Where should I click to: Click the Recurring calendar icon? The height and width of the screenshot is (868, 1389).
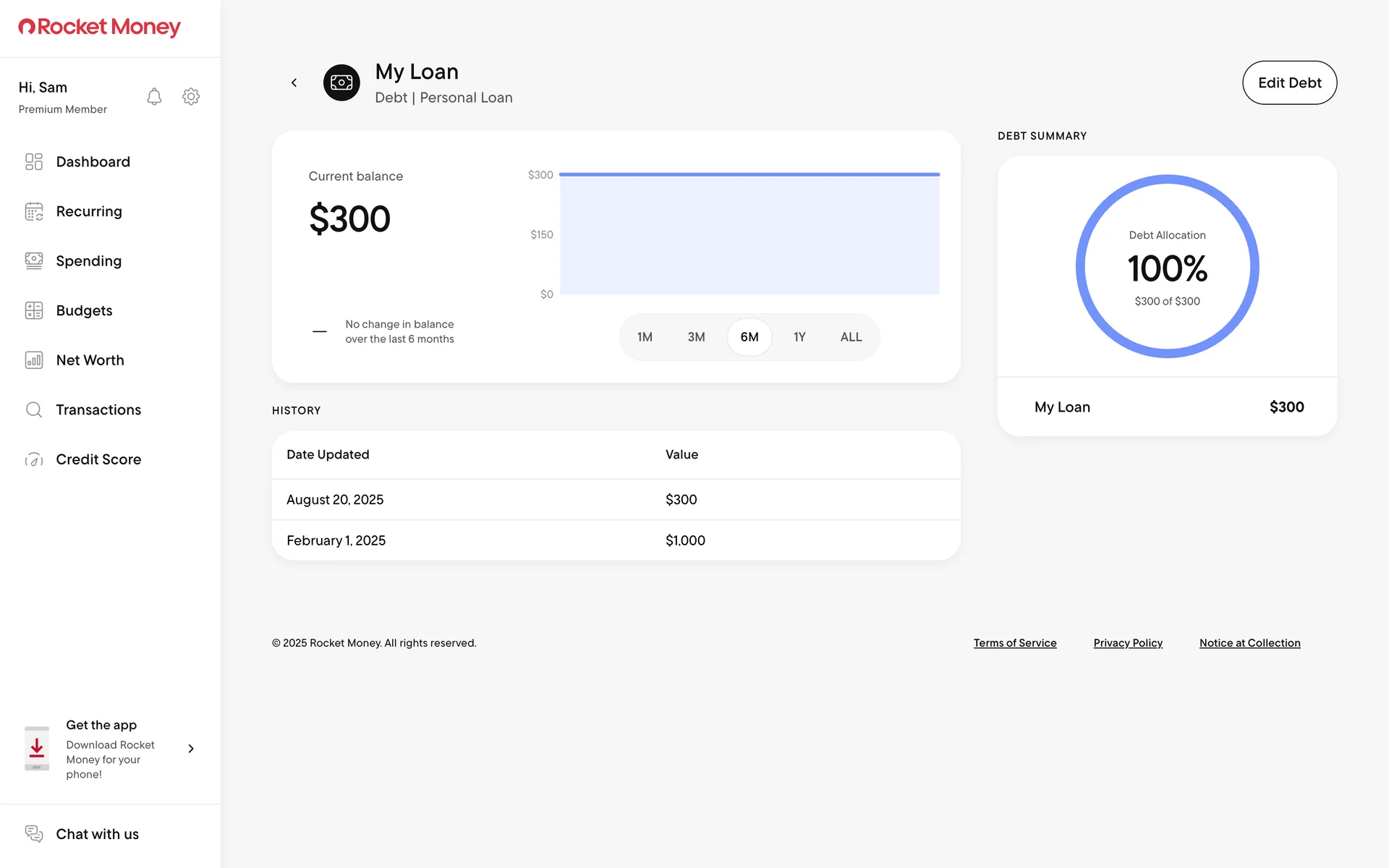tap(34, 211)
